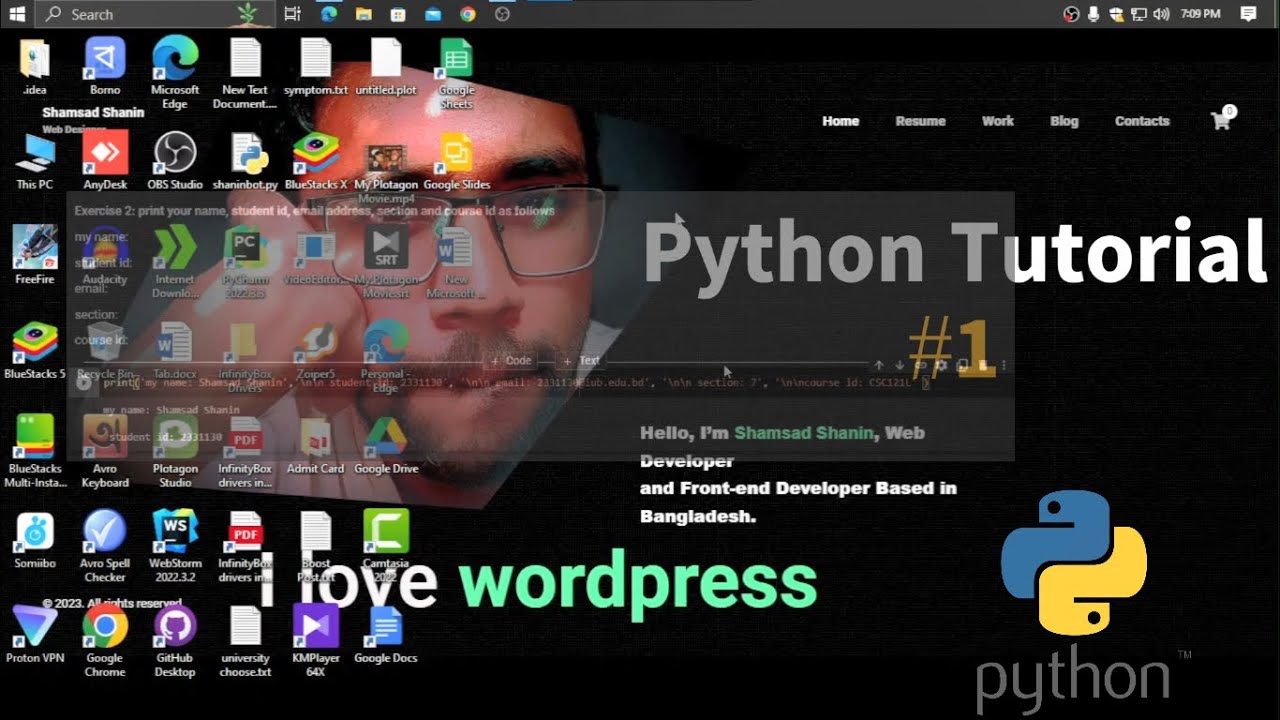The width and height of the screenshot is (1280, 720).
Task: Open the Work nav link
Action: click(x=997, y=121)
